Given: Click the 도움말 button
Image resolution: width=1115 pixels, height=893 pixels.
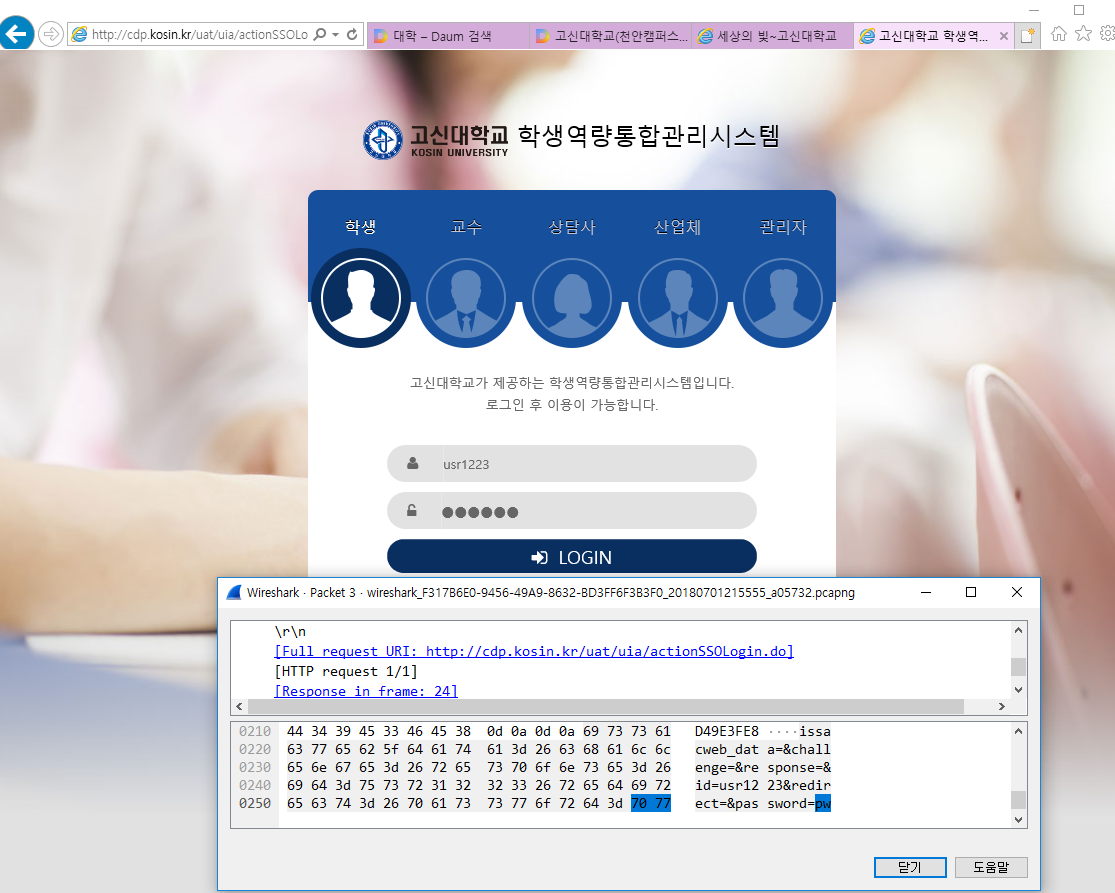Looking at the screenshot, I should click(x=991, y=867).
